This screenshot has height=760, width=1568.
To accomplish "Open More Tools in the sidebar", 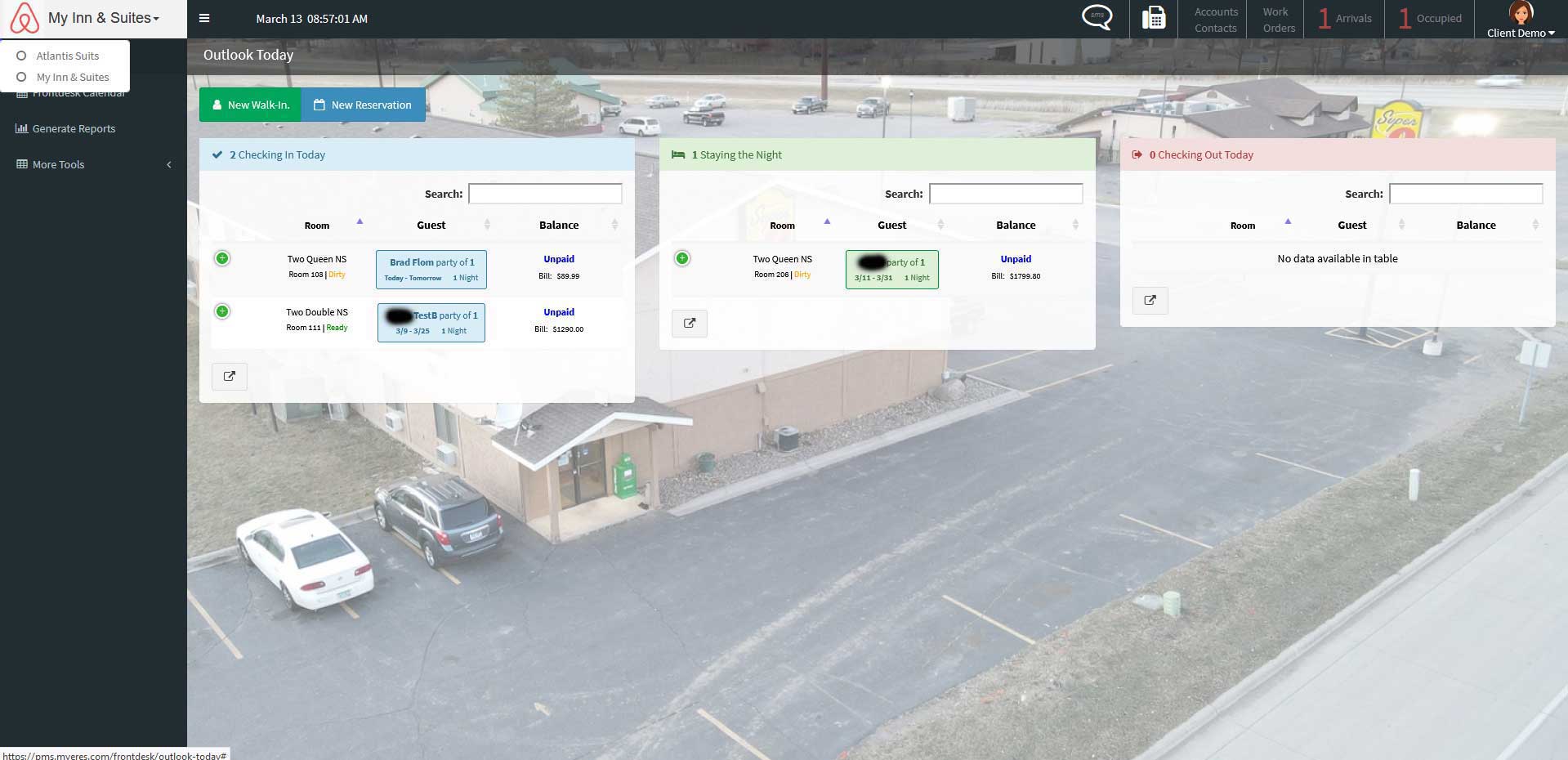I will click(58, 164).
